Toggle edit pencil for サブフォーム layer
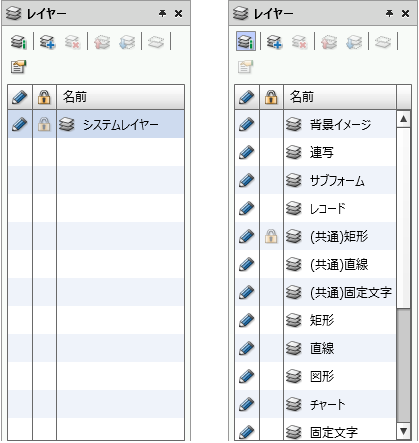 pos(247,180)
